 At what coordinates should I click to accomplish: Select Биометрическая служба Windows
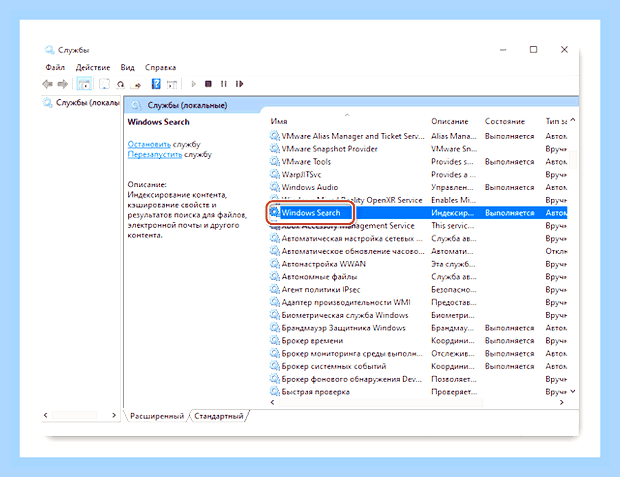tap(345, 315)
